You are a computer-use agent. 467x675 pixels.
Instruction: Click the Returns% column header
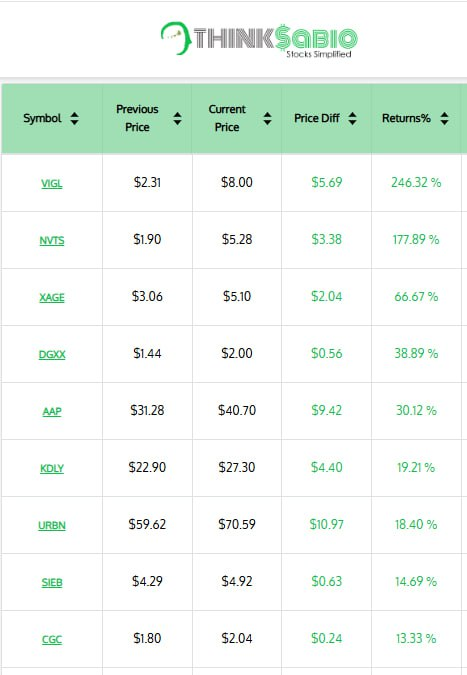click(x=406, y=118)
